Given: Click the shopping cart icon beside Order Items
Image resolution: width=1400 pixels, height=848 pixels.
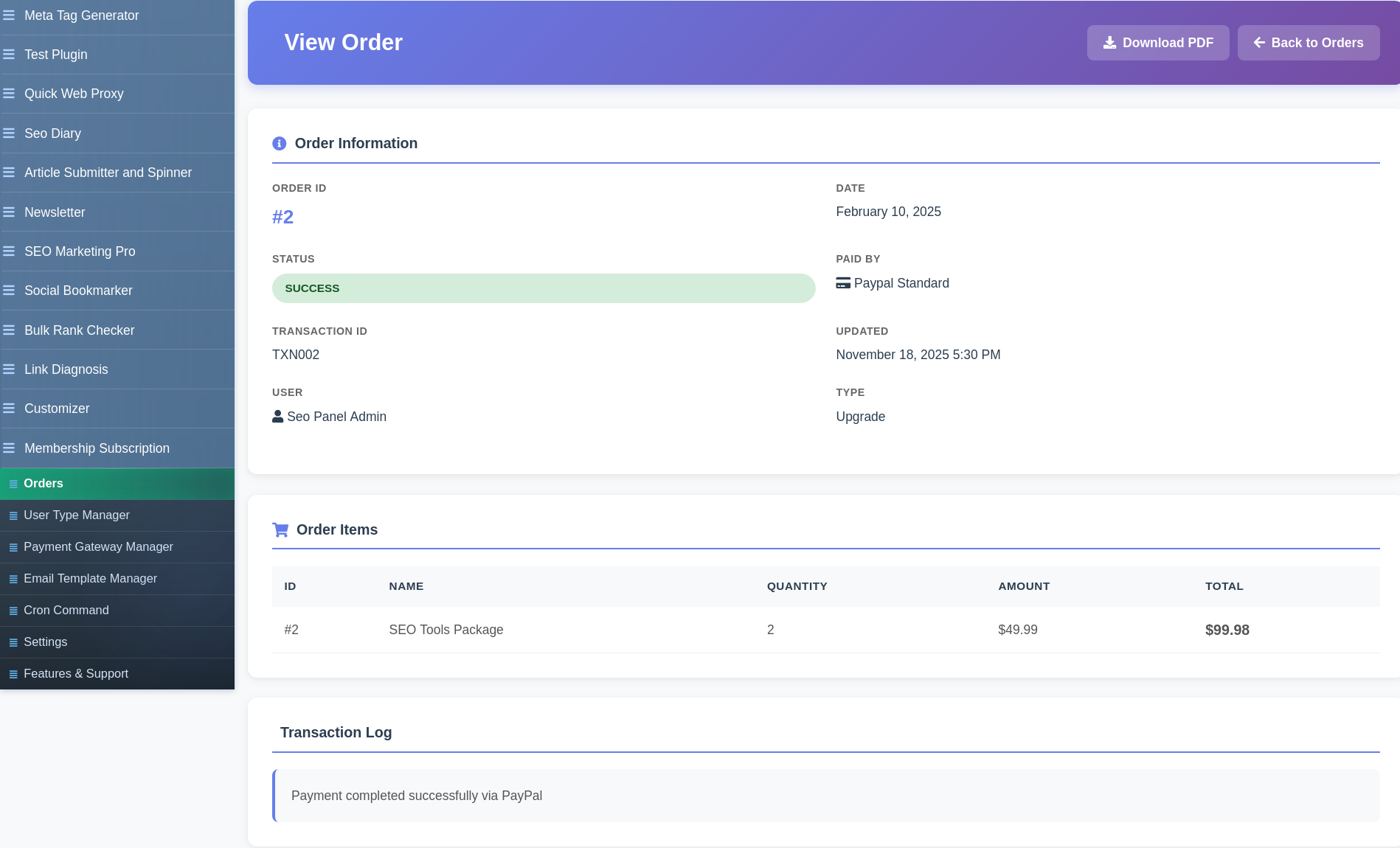Looking at the screenshot, I should 280,530.
